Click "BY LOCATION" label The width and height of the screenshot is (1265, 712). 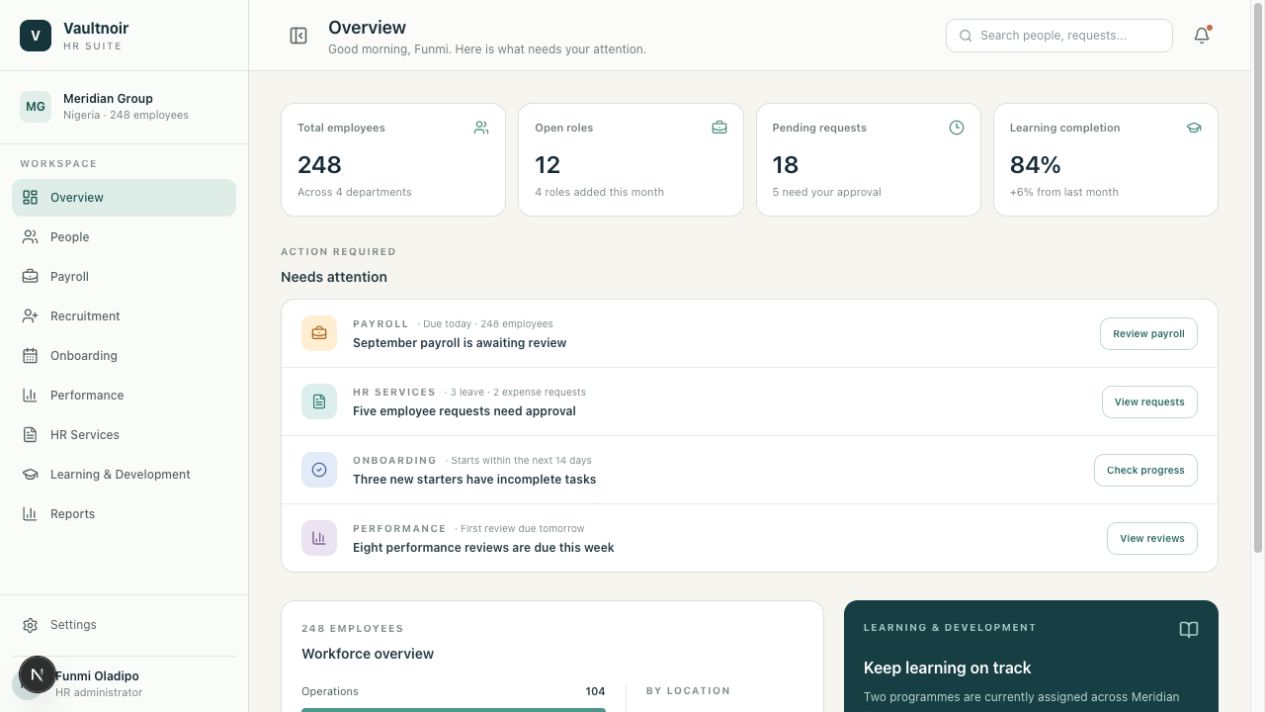point(688,691)
